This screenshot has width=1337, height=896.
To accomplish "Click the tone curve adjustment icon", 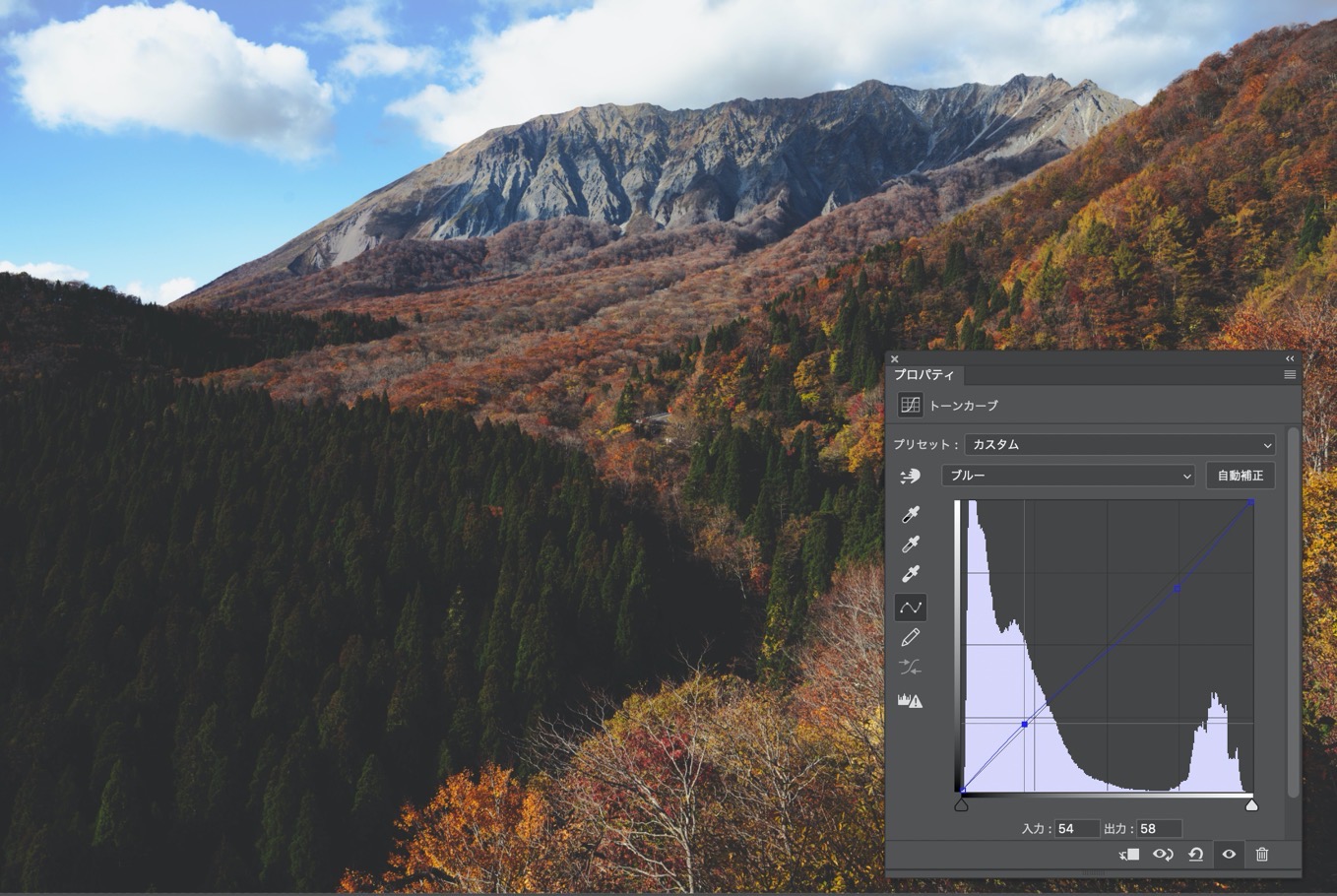I will pyautogui.click(x=910, y=406).
